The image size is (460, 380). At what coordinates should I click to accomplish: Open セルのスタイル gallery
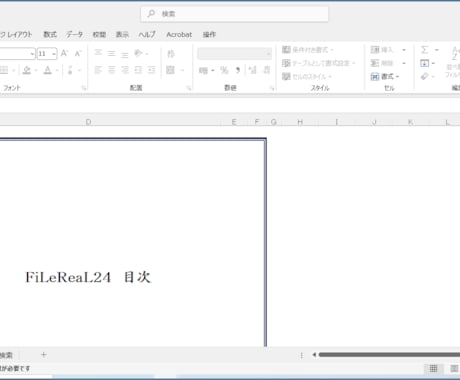pyautogui.click(x=307, y=76)
